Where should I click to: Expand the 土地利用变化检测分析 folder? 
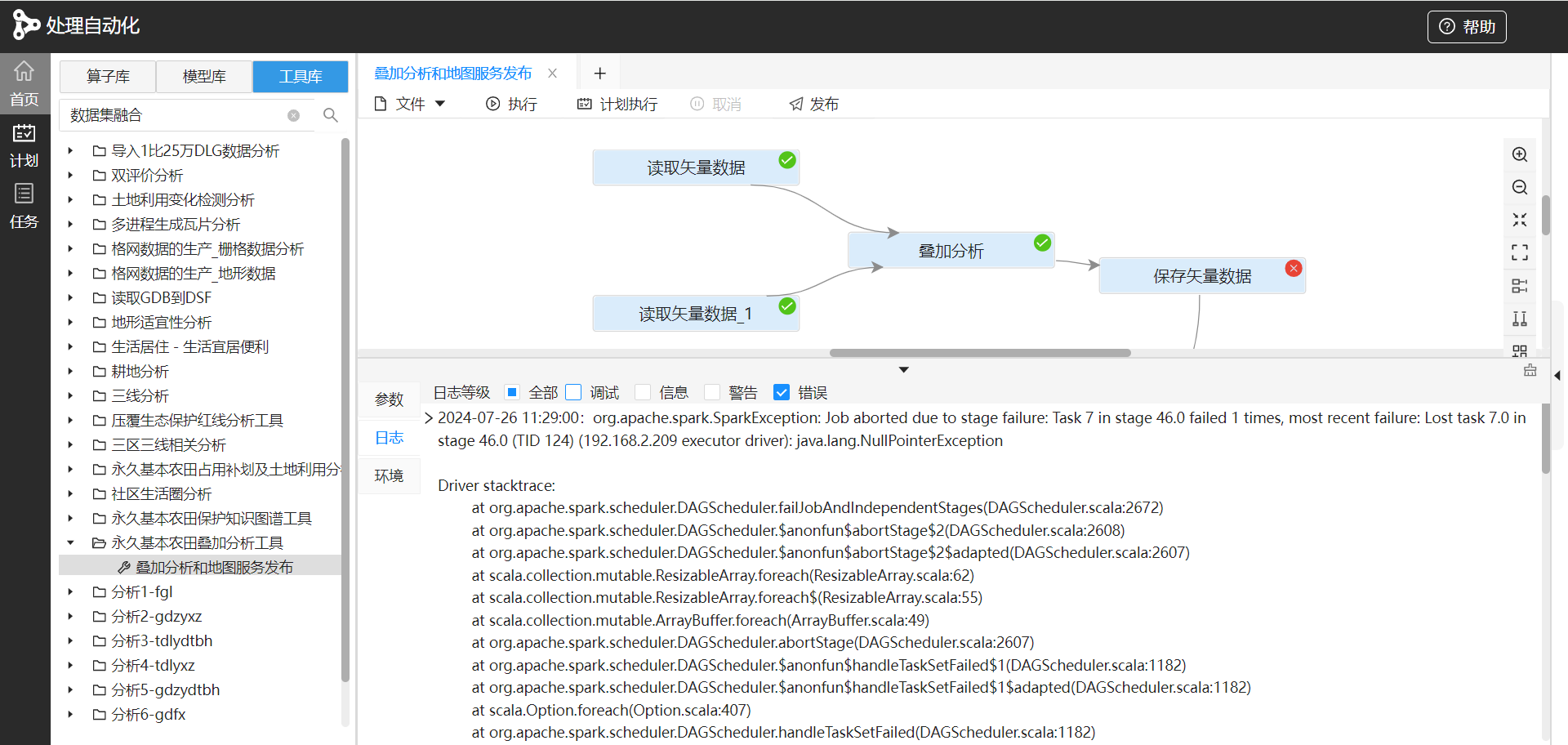pyautogui.click(x=70, y=199)
